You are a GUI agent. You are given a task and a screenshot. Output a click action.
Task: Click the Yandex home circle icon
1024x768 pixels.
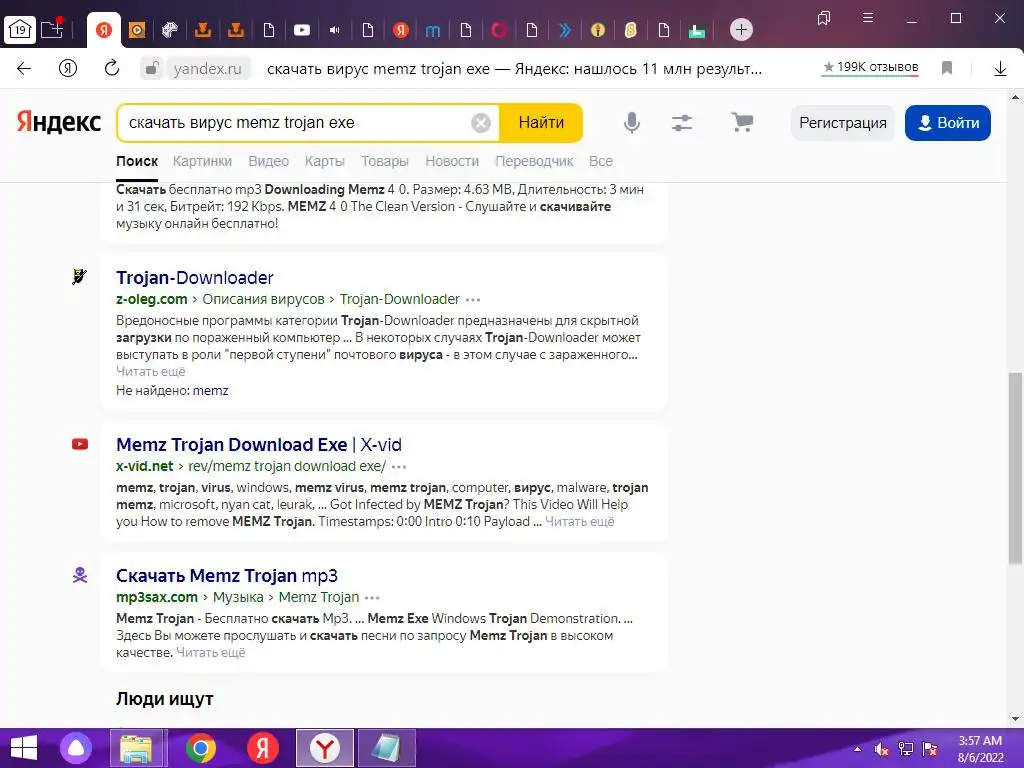pyautogui.click(x=68, y=69)
